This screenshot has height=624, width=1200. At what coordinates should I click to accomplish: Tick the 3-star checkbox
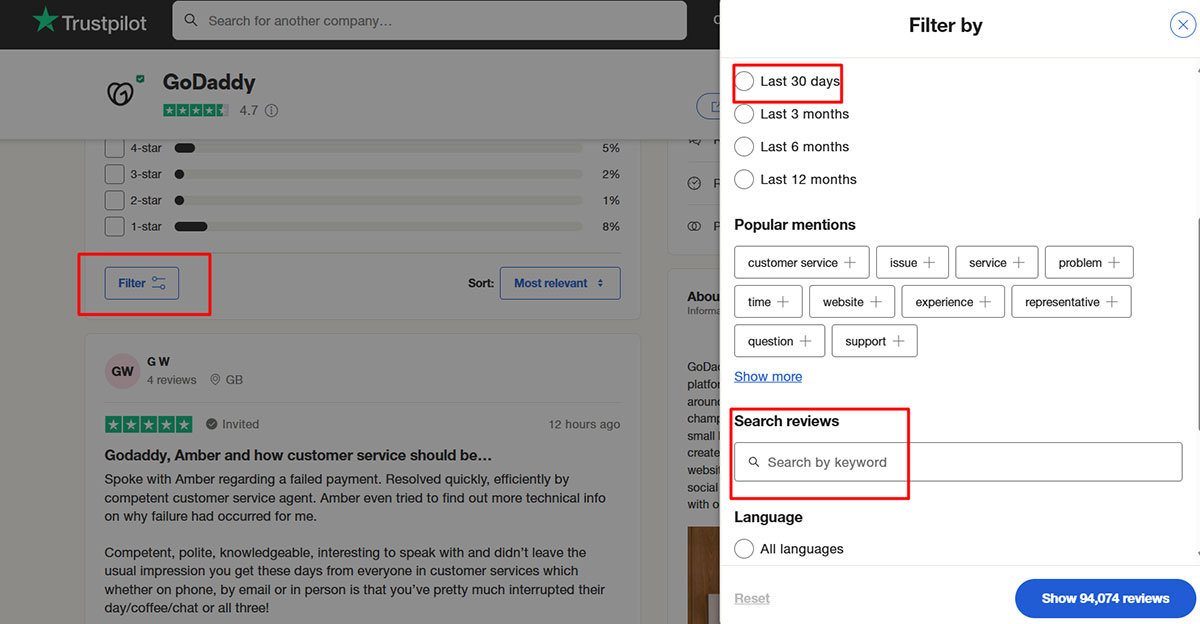[x=115, y=174]
